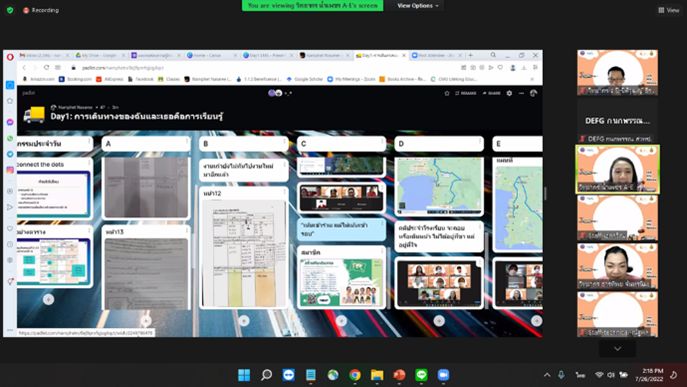
Task: Open LINE app in Windows taskbar
Action: coord(421,375)
